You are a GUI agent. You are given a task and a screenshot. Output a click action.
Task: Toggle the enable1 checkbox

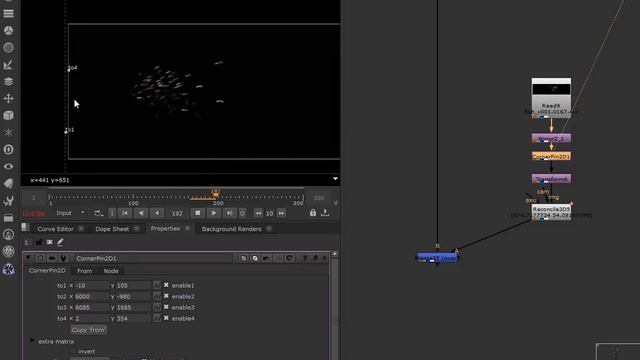coord(166,285)
